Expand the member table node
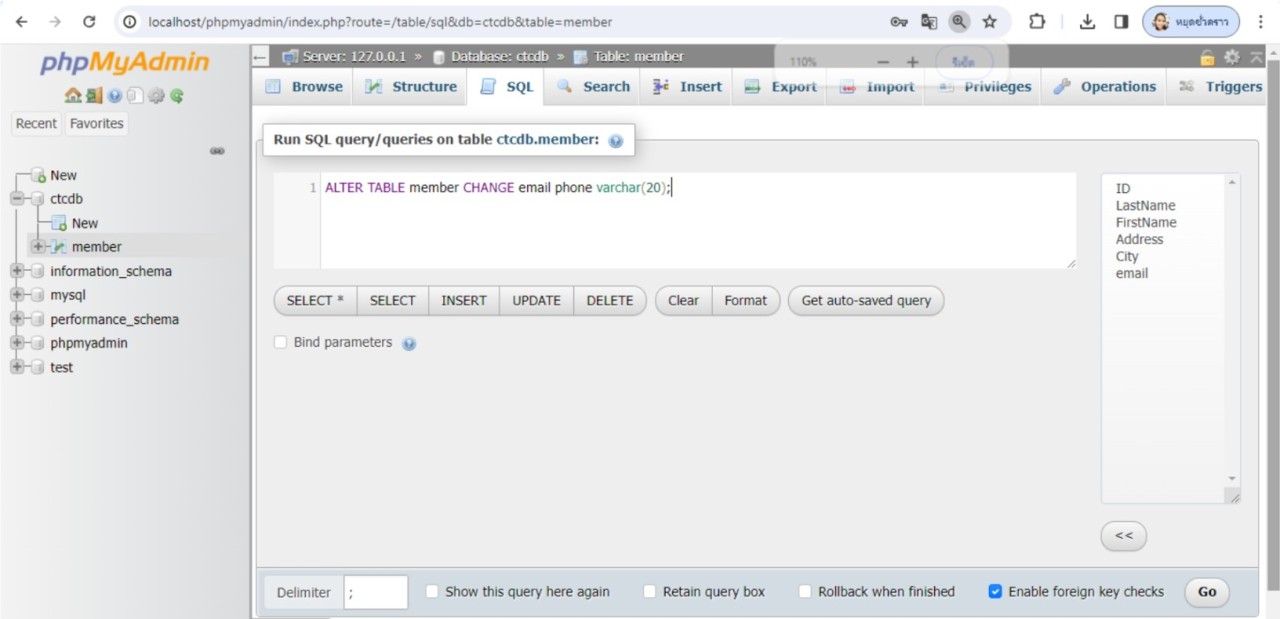Screen dimensions: 1280x619 [38, 247]
